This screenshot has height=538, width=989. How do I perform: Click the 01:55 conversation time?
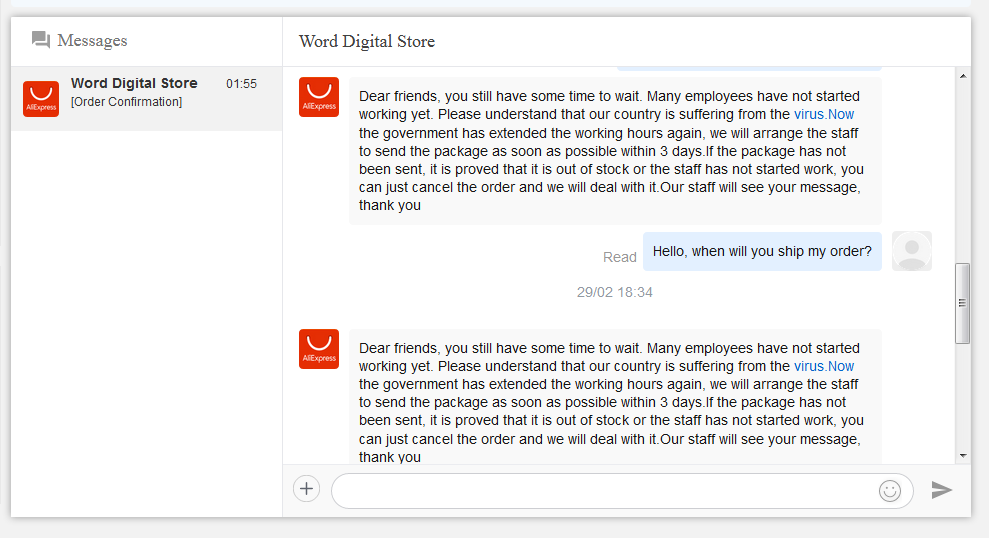(242, 84)
